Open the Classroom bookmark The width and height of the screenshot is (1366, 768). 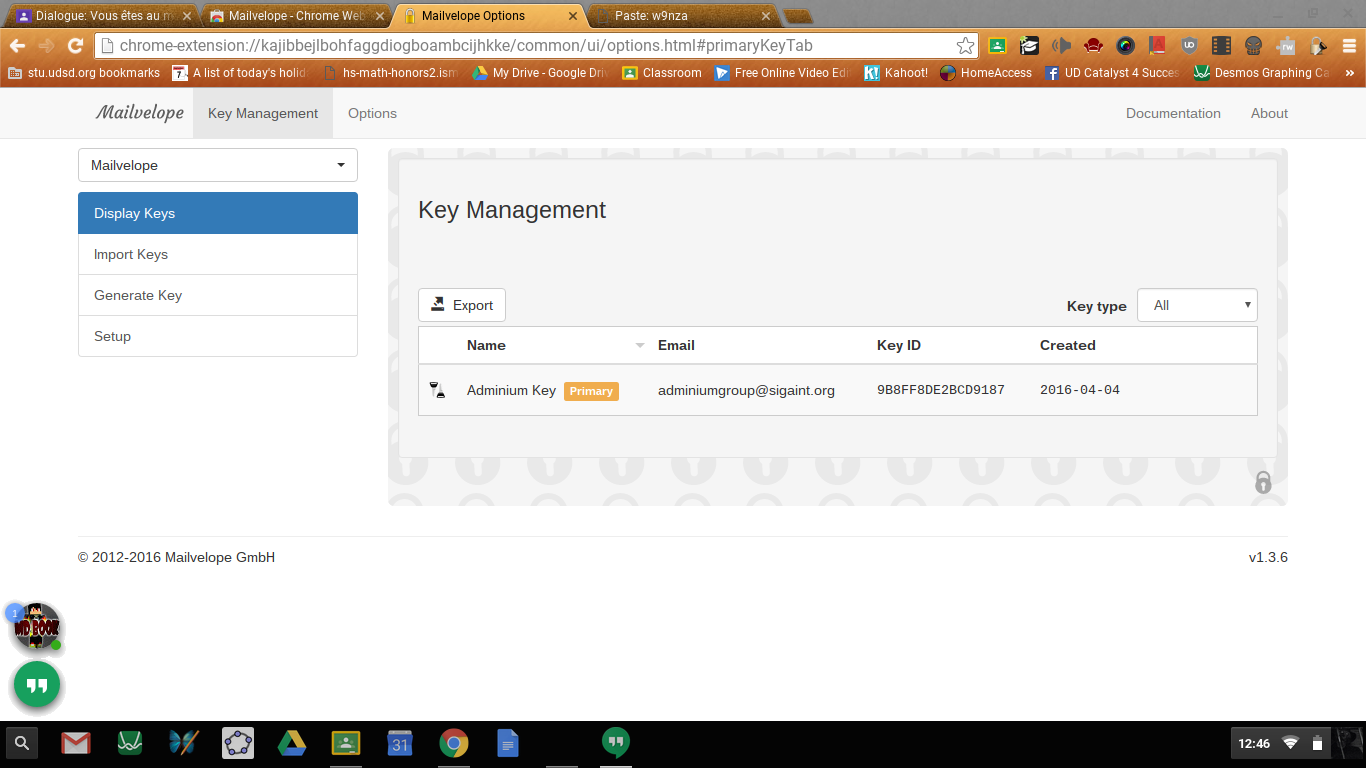[x=662, y=73]
